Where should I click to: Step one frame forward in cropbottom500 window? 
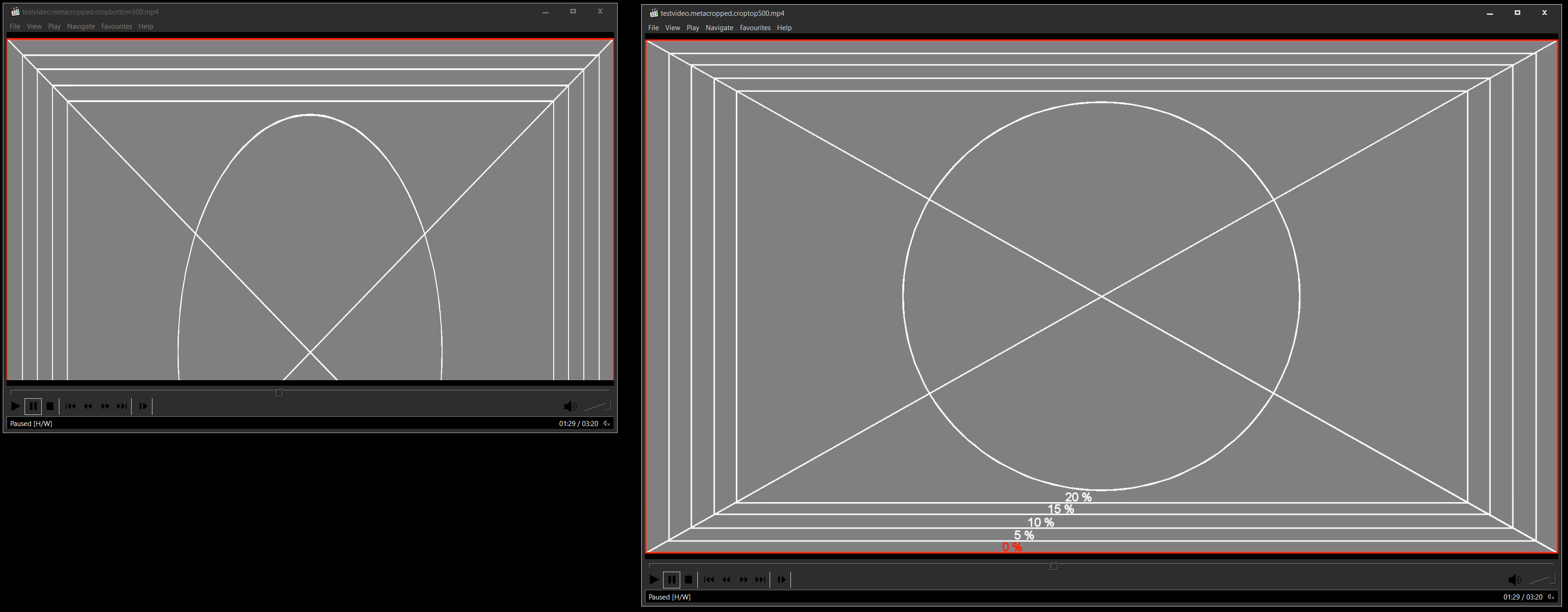pos(143,406)
